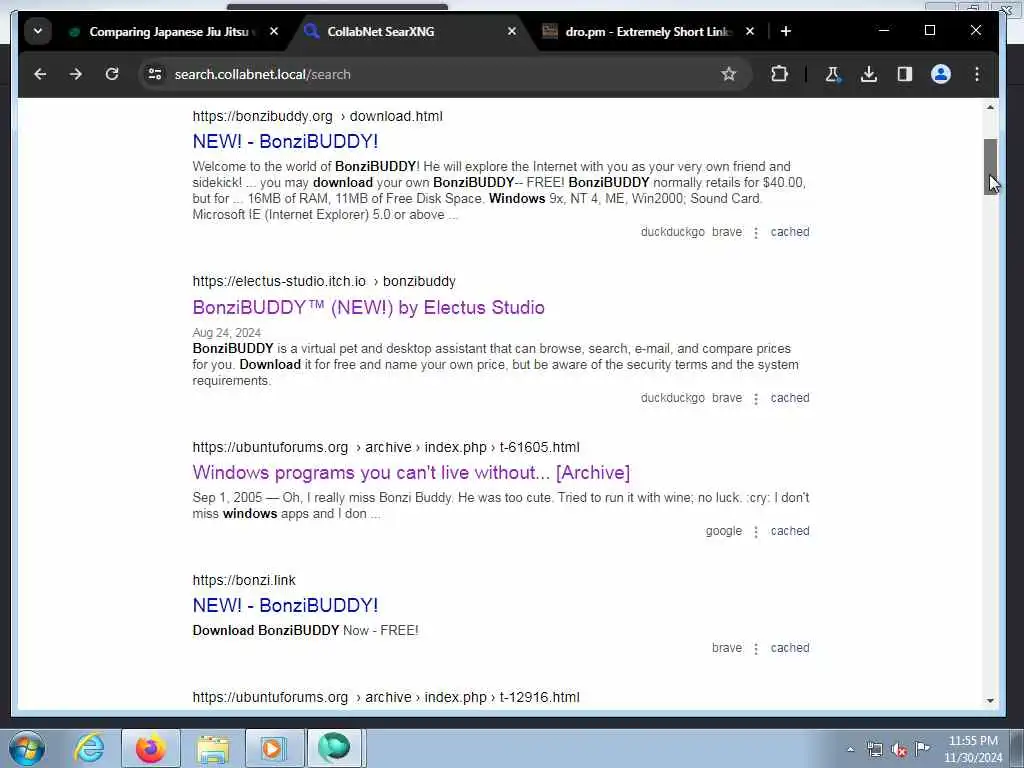This screenshot has height=768, width=1024.
Task: Open Chrome Labs flask icon
Action: pyautogui.click(x=833, y=74)
